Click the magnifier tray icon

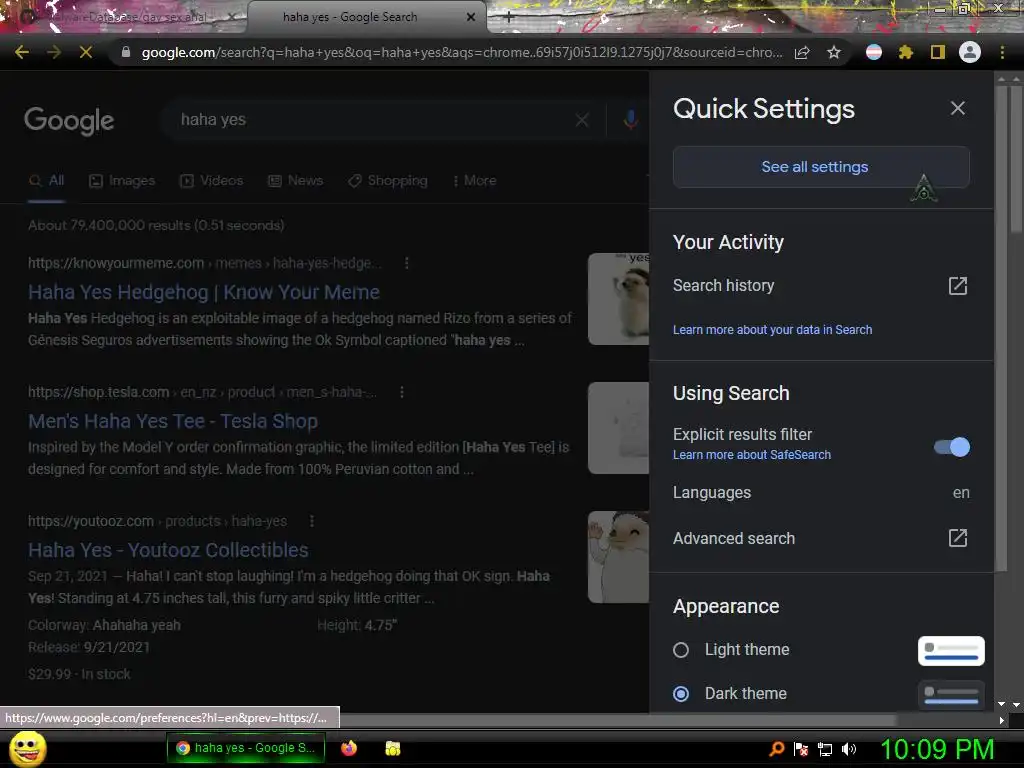point(776,749)
